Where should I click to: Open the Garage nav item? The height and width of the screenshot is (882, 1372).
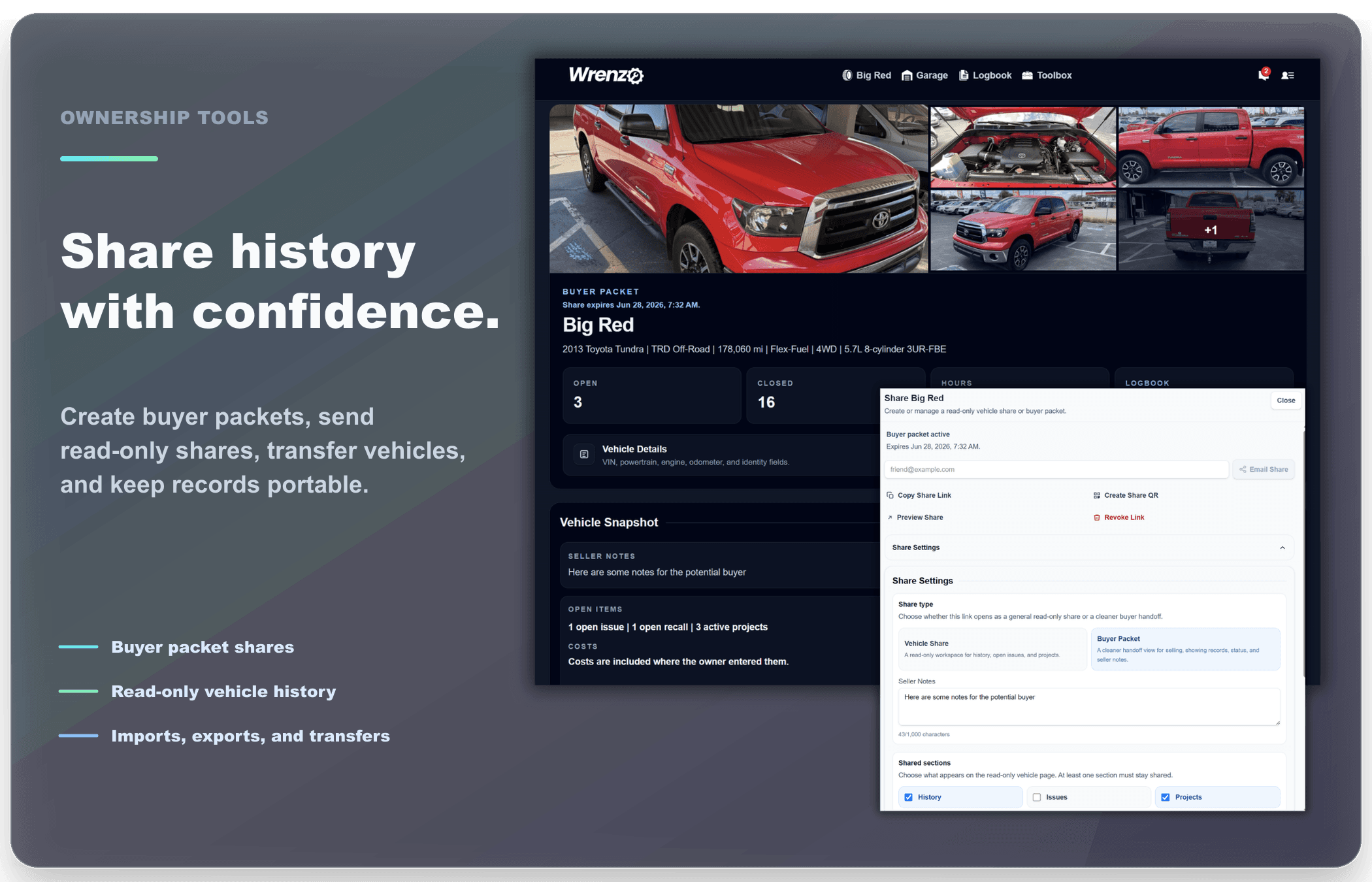pos(924,75)
